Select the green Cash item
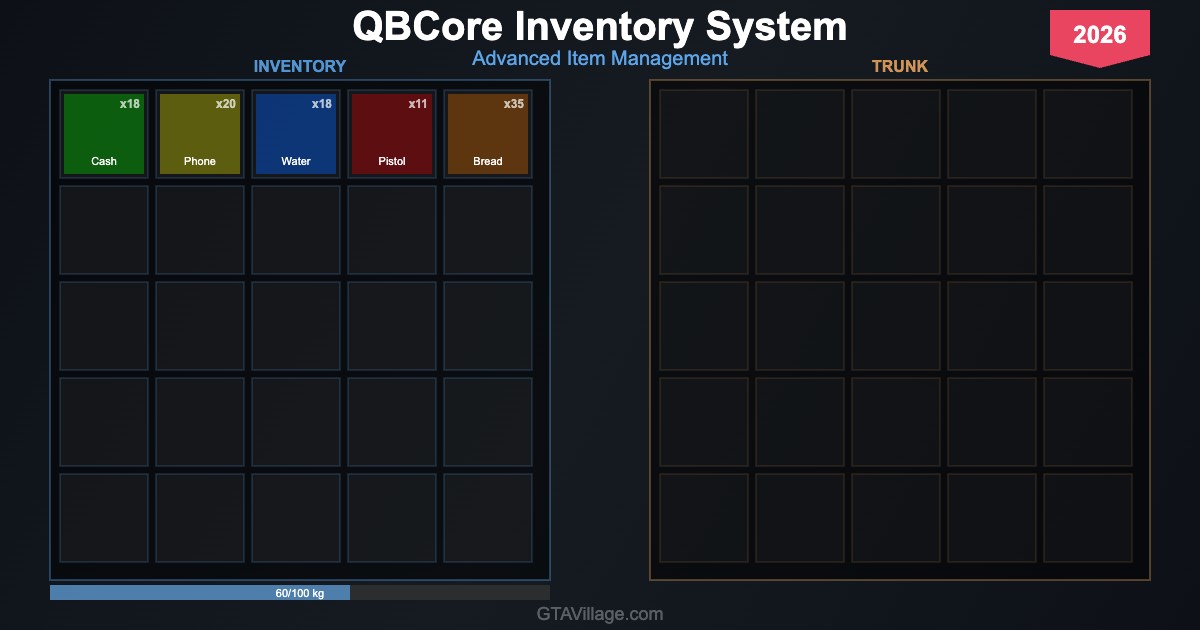The image size is (1200, 630). (x=104, y=134)
